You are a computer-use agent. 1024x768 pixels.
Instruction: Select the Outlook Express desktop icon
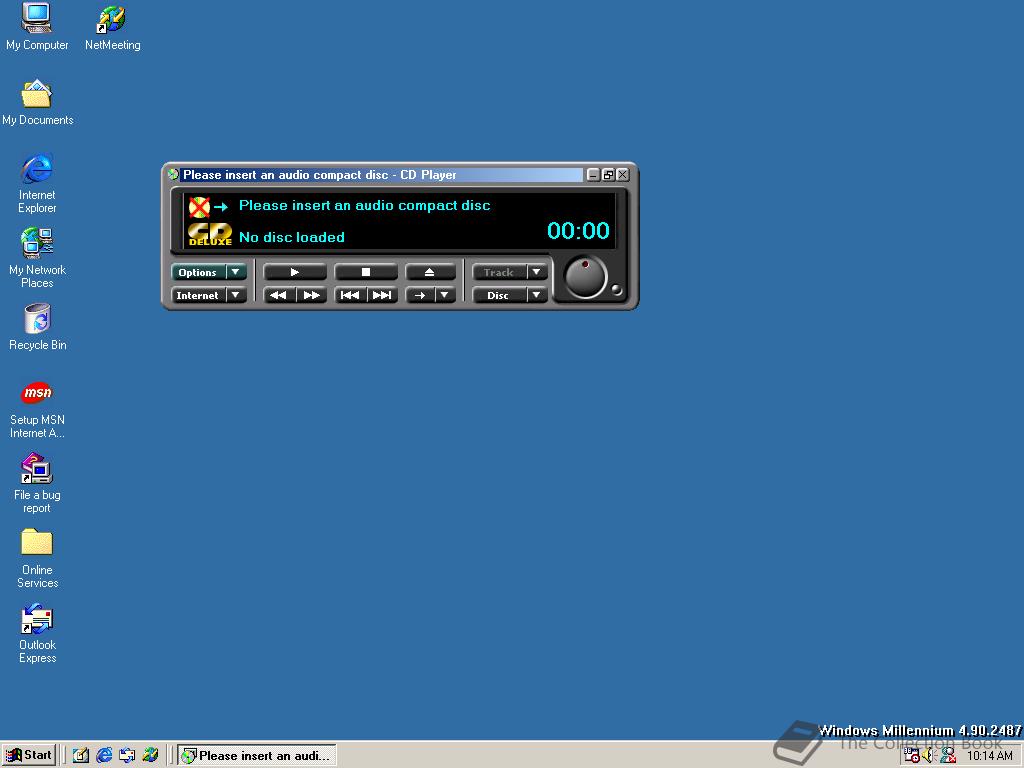pyautogui.click(x=37, y=634)
